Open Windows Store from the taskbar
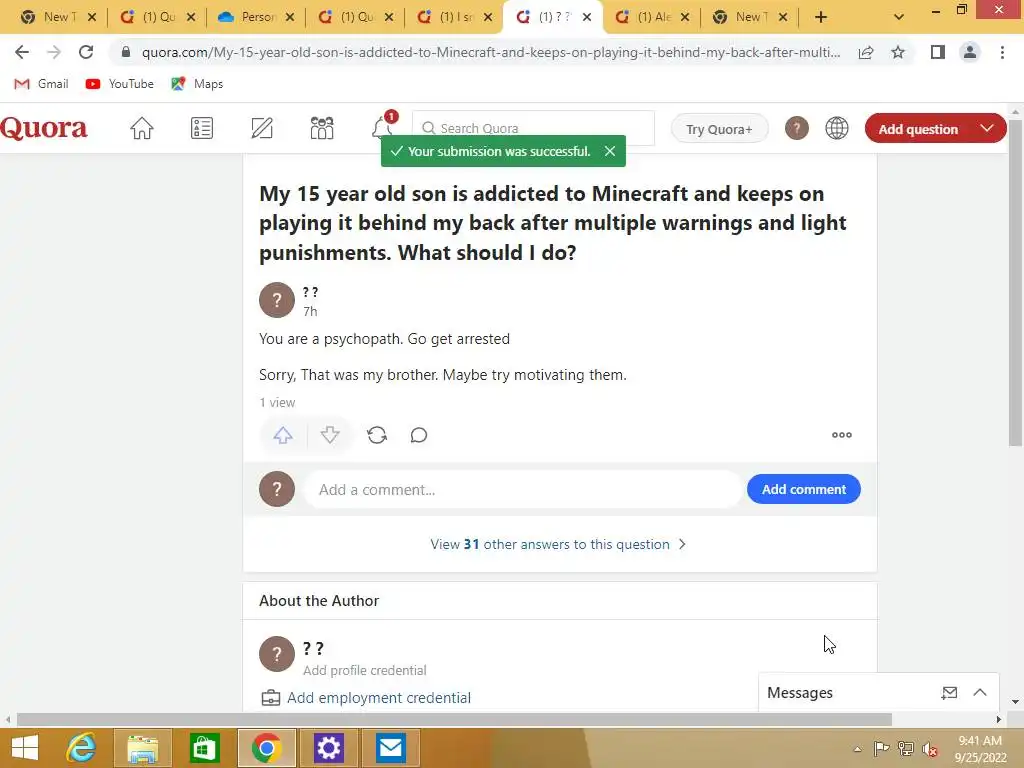This screenshot has width=1024, height=768. [204, 748]
